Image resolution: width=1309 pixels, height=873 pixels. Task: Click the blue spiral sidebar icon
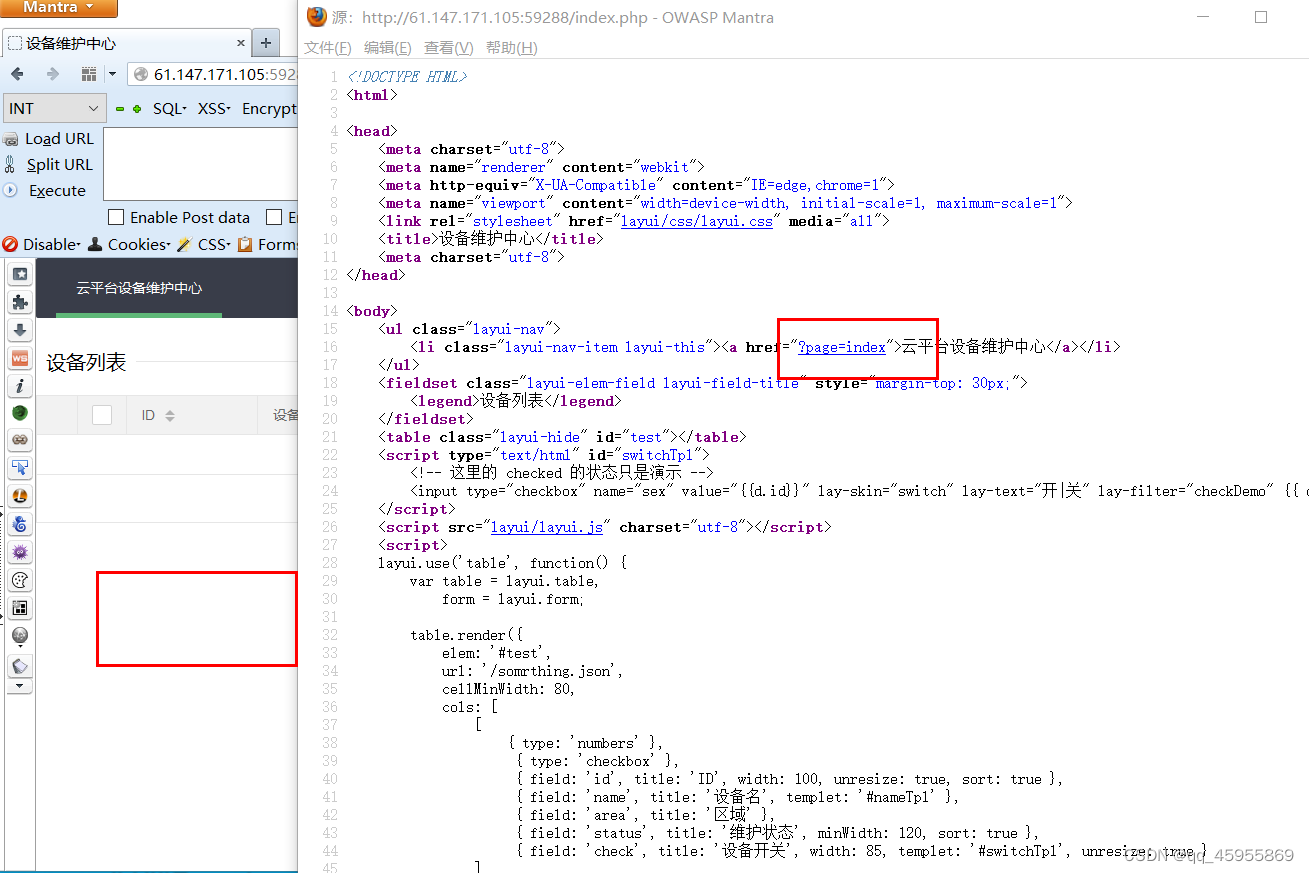[x=20, y=524]
